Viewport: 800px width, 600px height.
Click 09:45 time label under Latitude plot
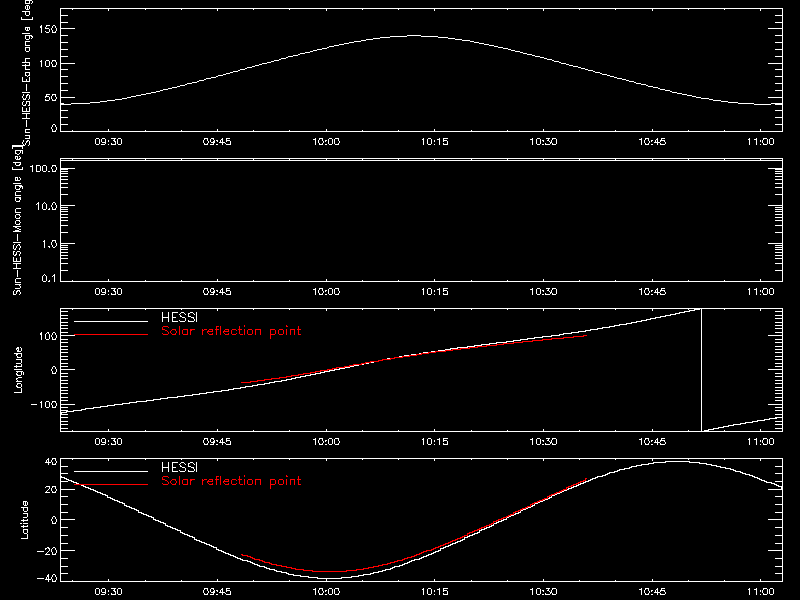[217, 592]
